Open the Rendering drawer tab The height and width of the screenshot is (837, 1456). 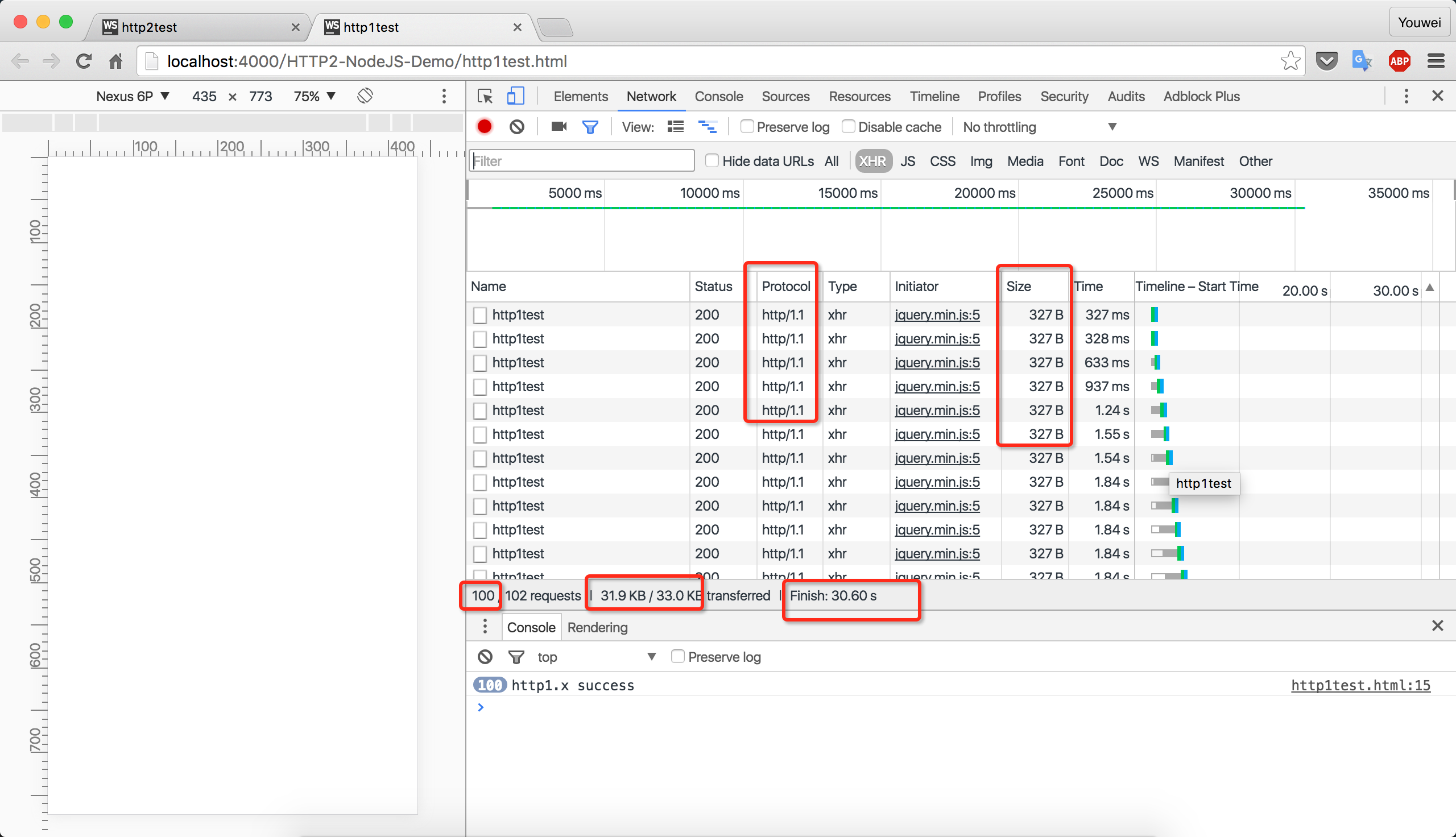click(x=597, y=627)
